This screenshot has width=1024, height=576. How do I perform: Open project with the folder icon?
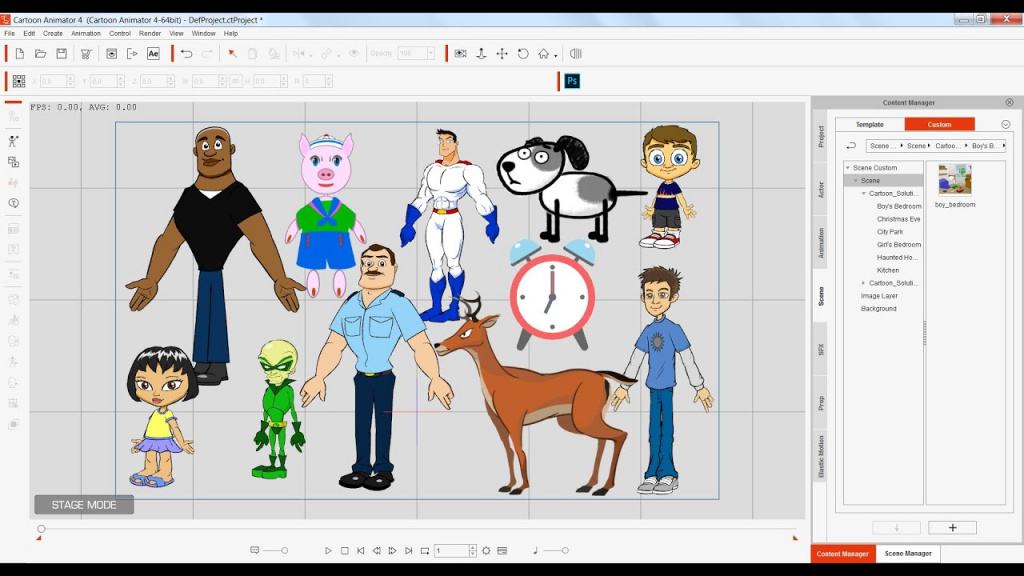[40, 54]
